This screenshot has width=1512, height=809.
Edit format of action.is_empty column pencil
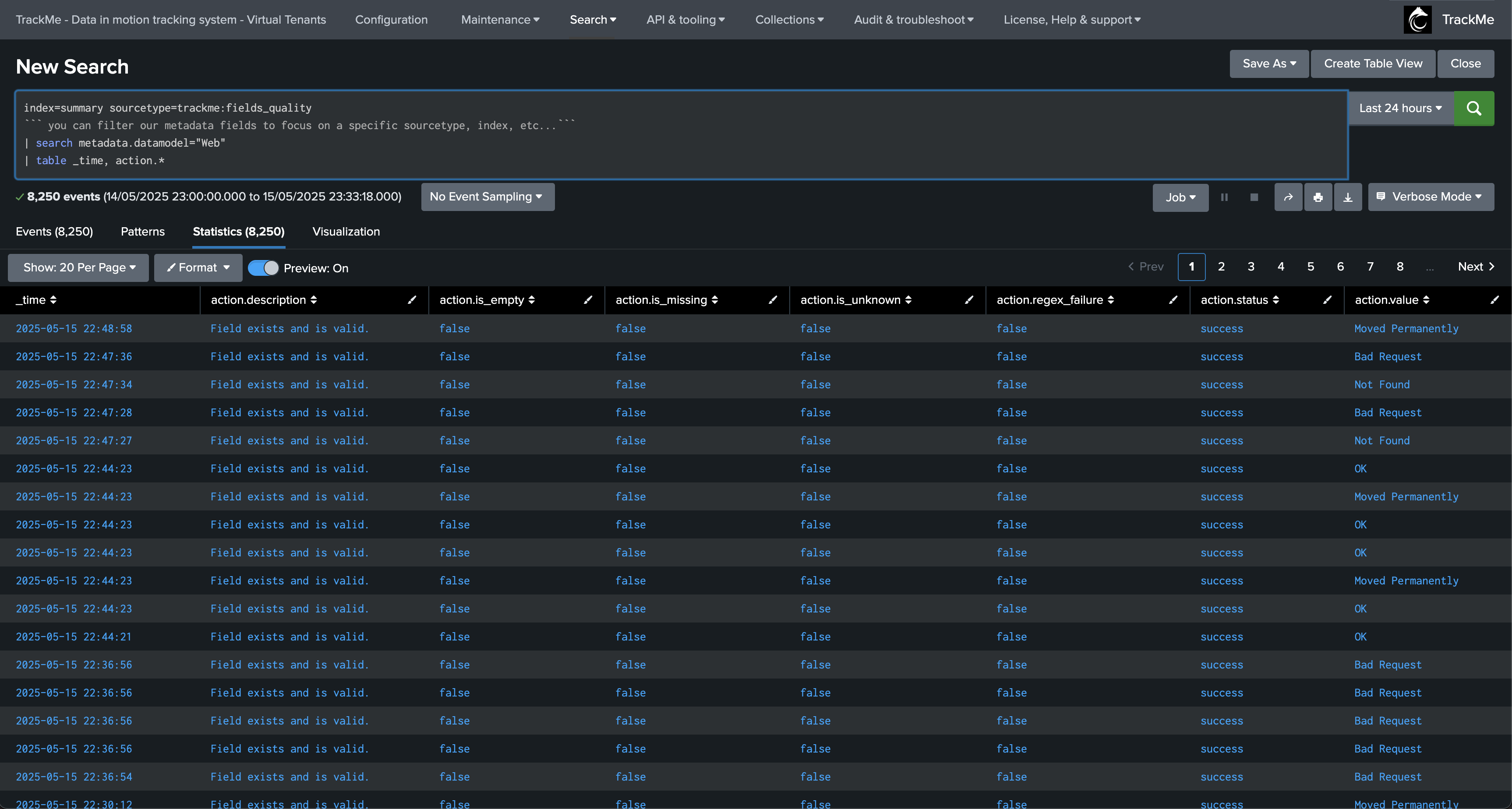pos(587,300)
